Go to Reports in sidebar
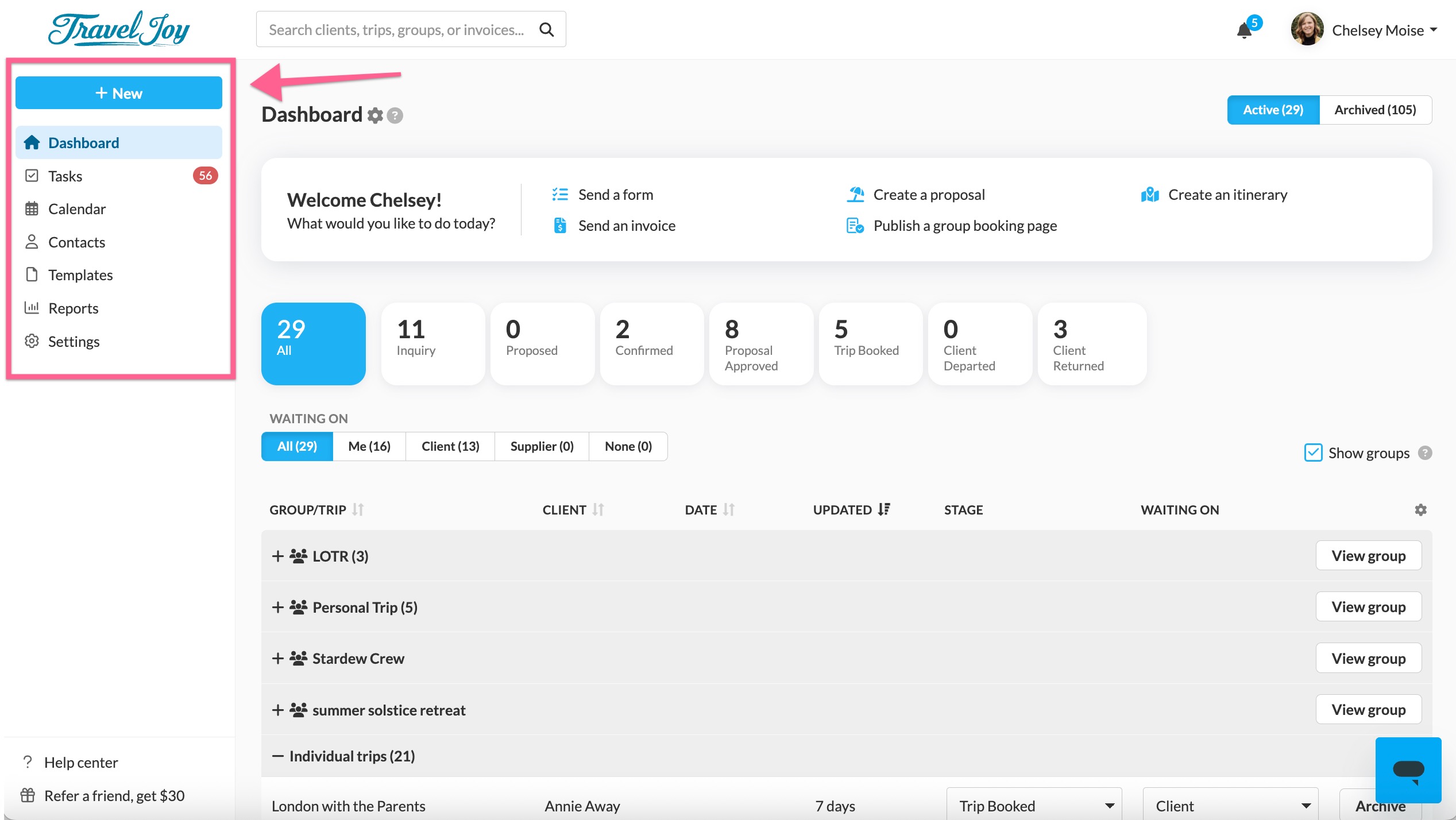The width and height of the screenshot is (1456, 820). [x=74, y=308]
